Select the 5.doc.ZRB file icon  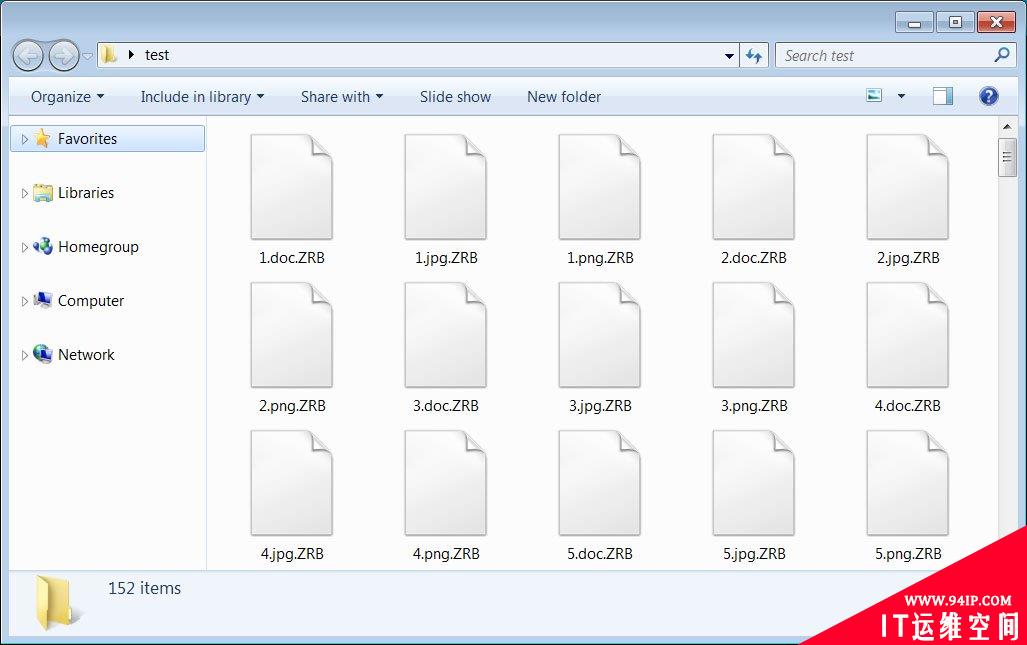click(x=599, y=483)
